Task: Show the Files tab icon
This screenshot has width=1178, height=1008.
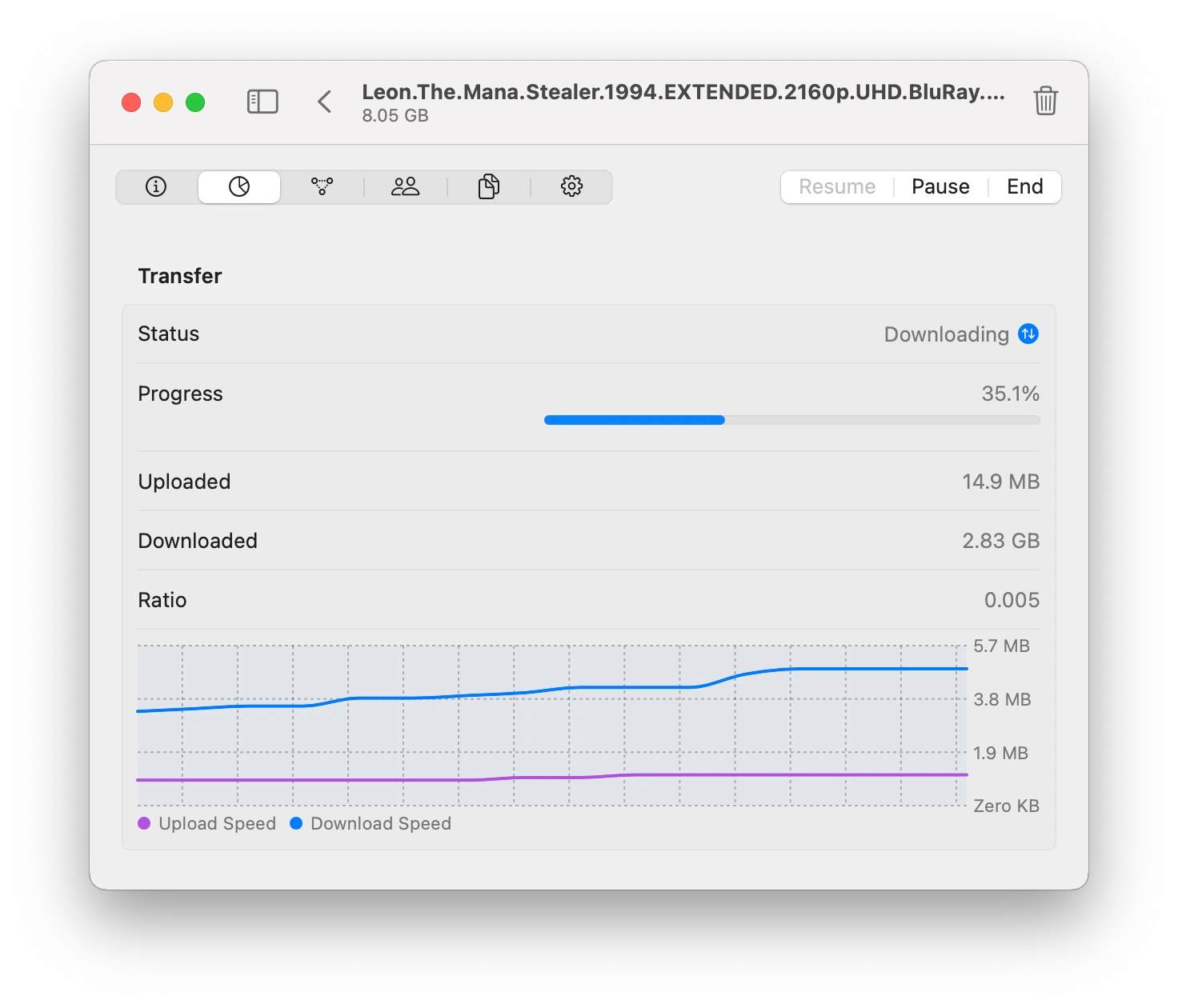Action: tap(488, 186)
